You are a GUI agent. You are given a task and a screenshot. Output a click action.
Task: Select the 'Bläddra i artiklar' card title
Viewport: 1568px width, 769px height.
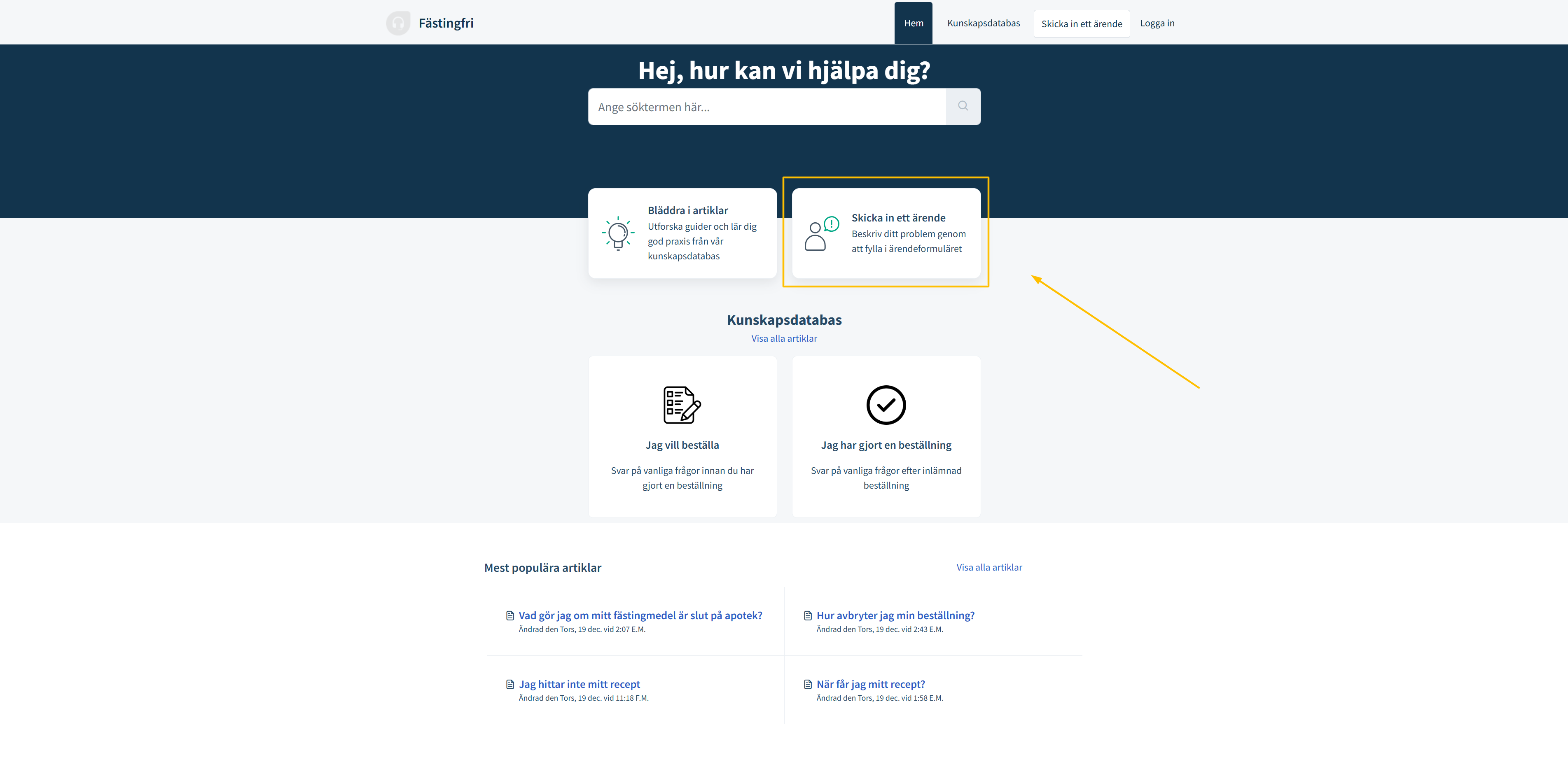pyautogui.click(x=687, y=210)
